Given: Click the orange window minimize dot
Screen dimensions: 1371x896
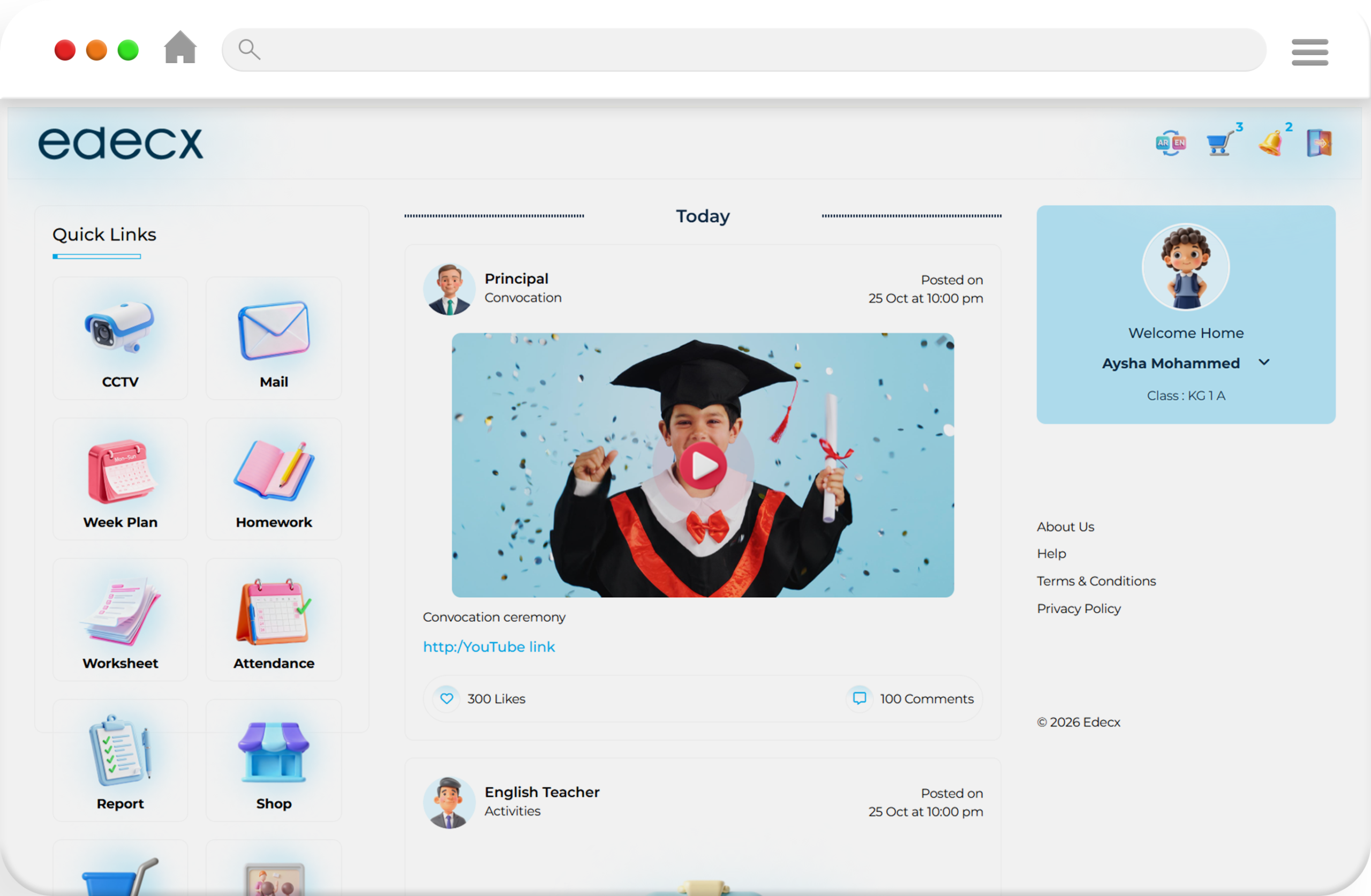Looking at the screenshot, I should click(x=97, y=50).
